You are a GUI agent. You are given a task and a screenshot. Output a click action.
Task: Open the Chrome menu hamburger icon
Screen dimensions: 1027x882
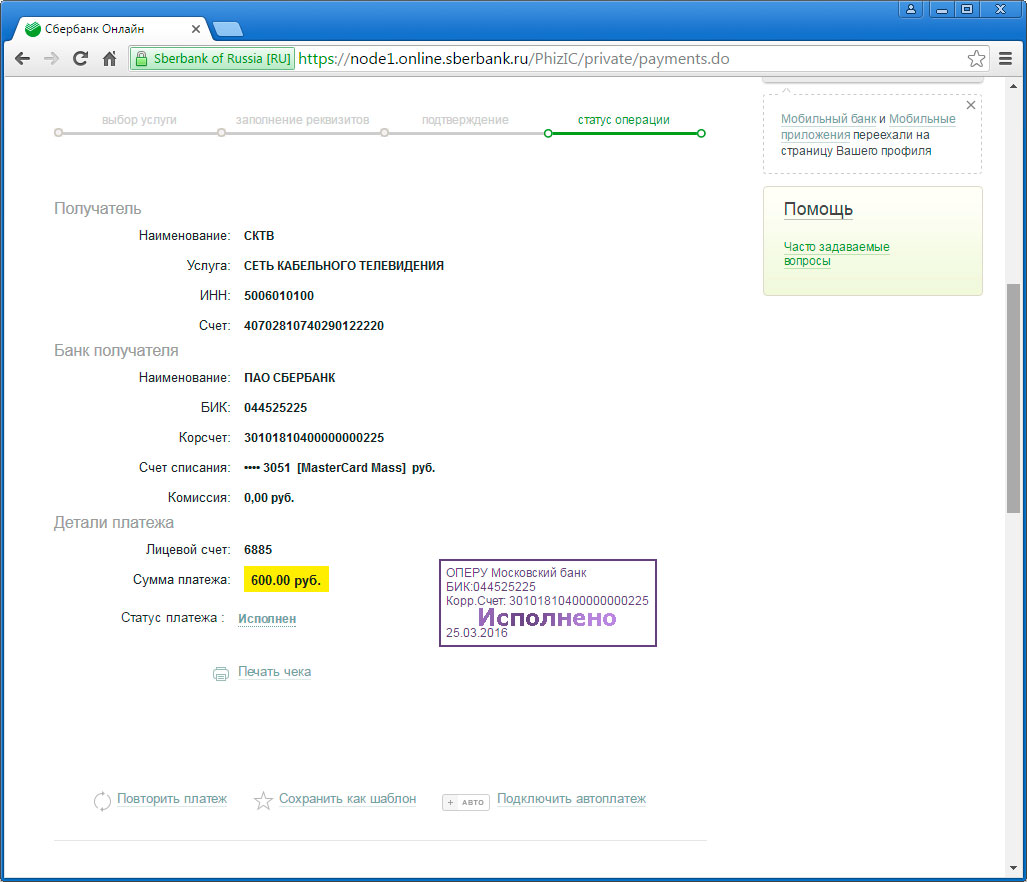click(x=1005, y=59)
